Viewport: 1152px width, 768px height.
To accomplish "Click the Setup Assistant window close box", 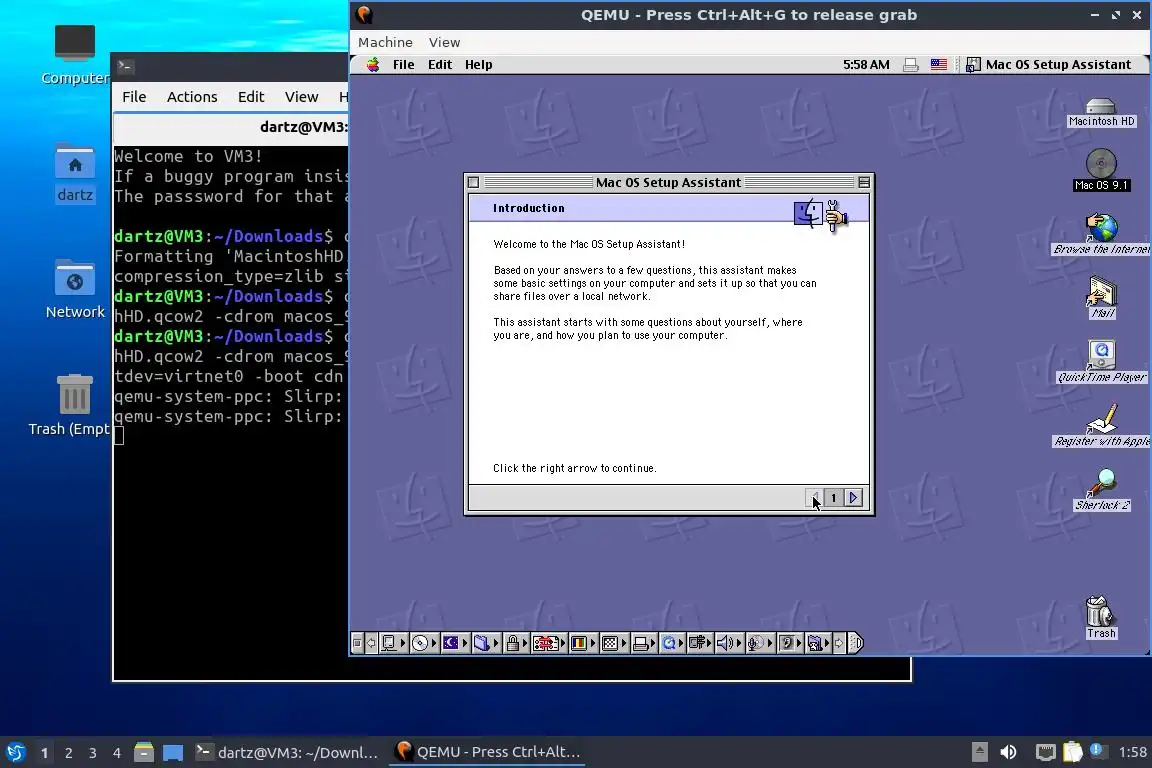I will point(474,182).
